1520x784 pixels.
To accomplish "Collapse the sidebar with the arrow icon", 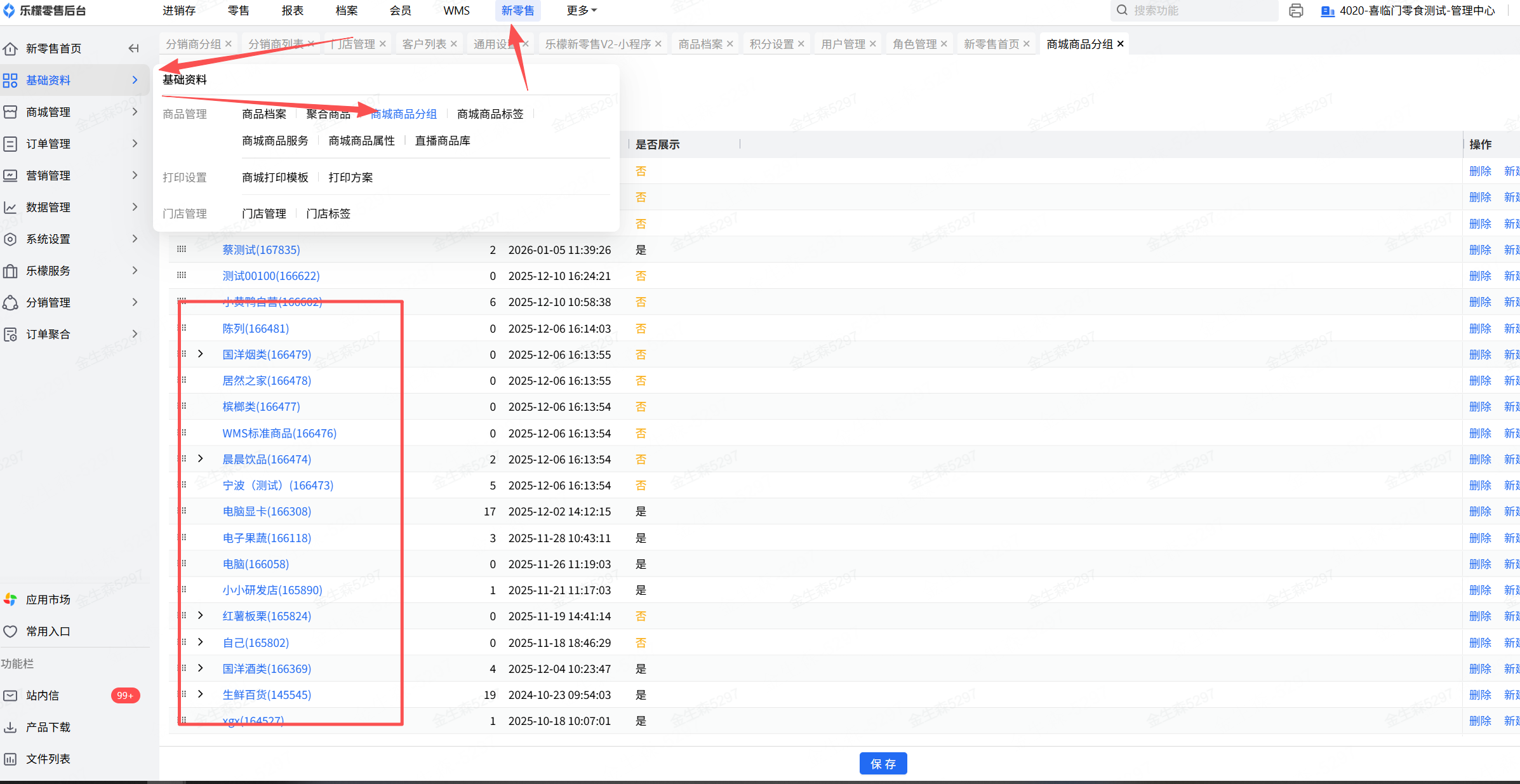I will click(133, 48).
